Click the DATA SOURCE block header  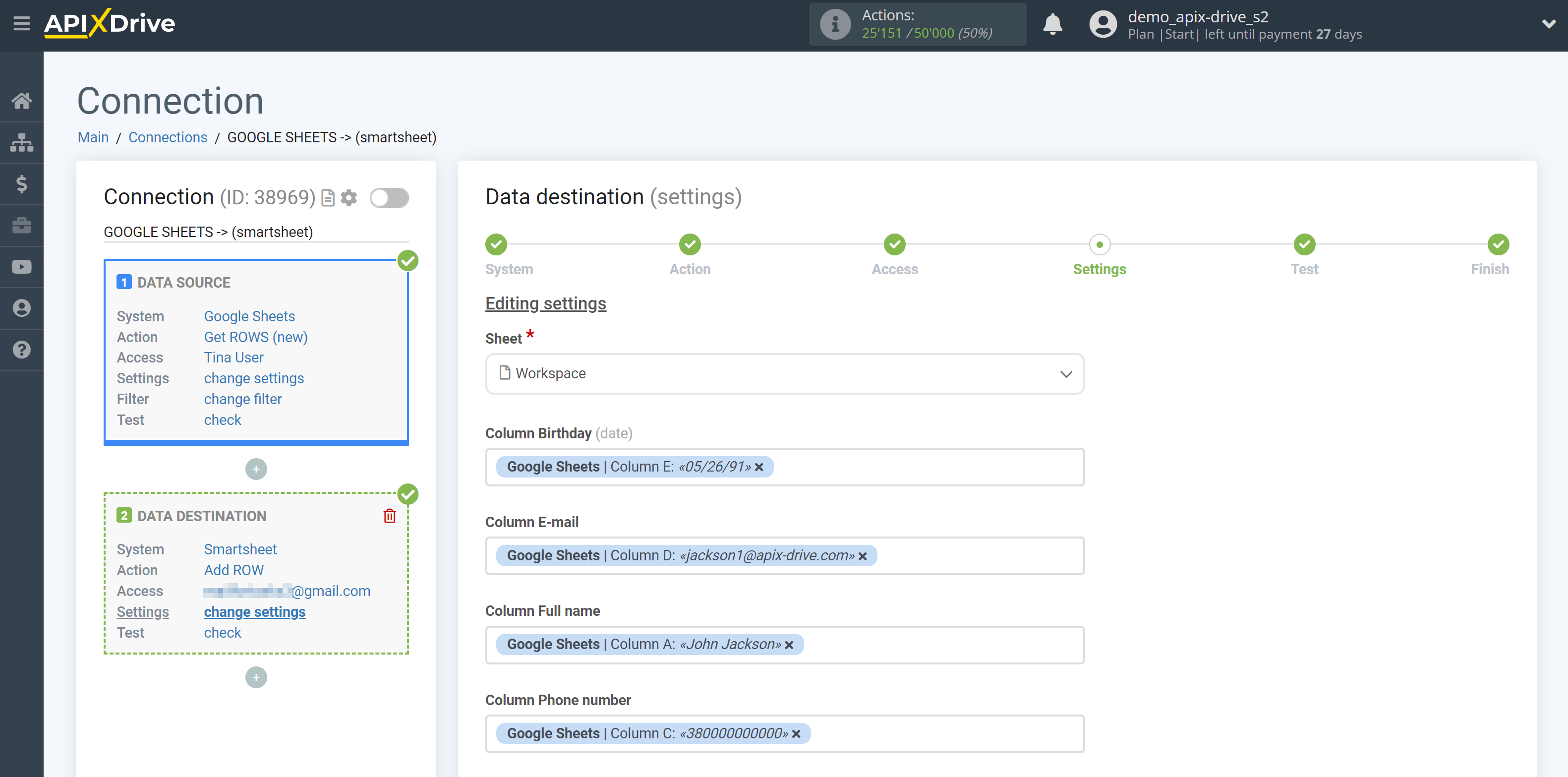[183, 283]
